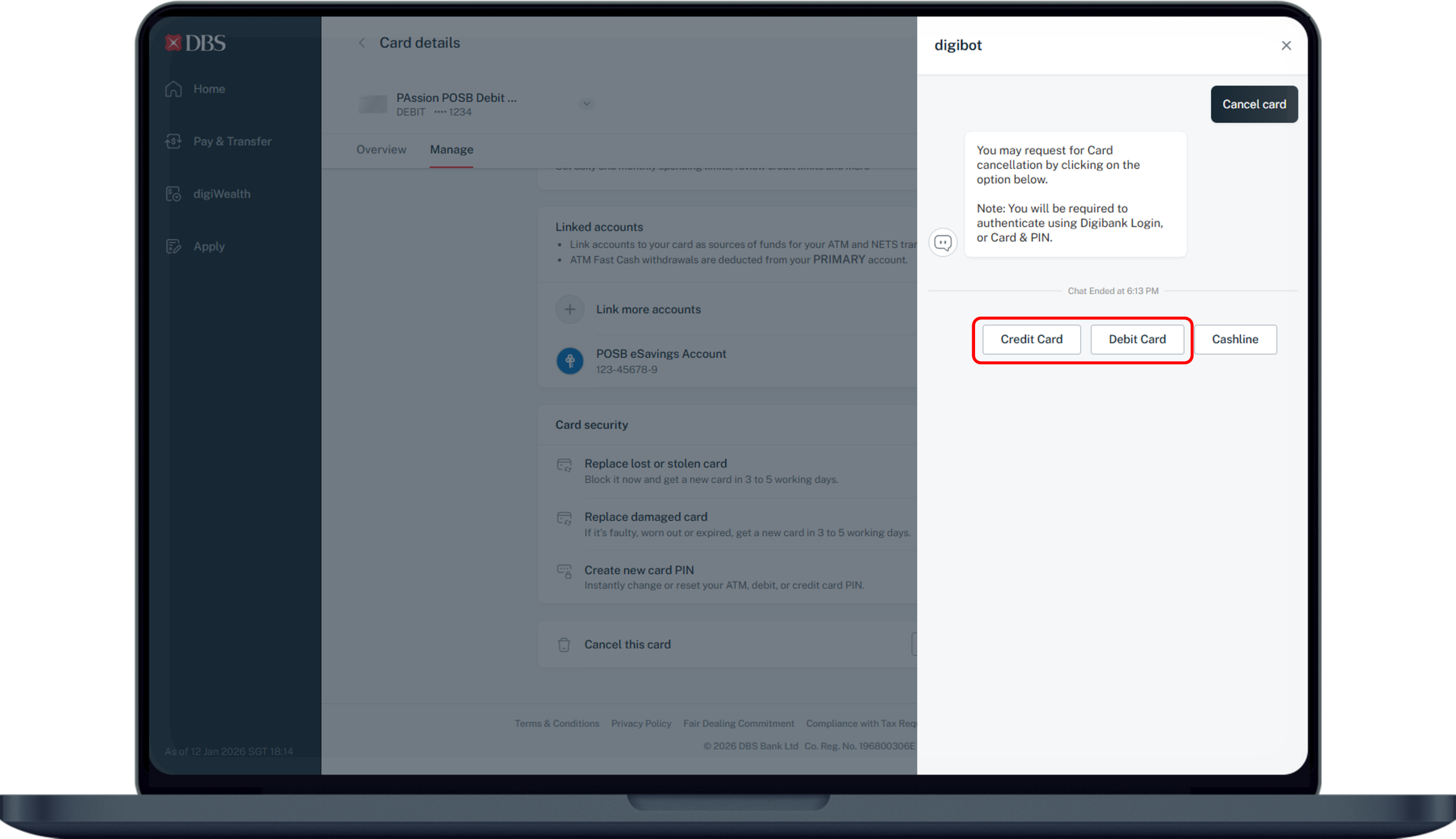This screenshot has height=839, width=1456.
Task: Switch to the Overview tab
Action: (381, 149)
